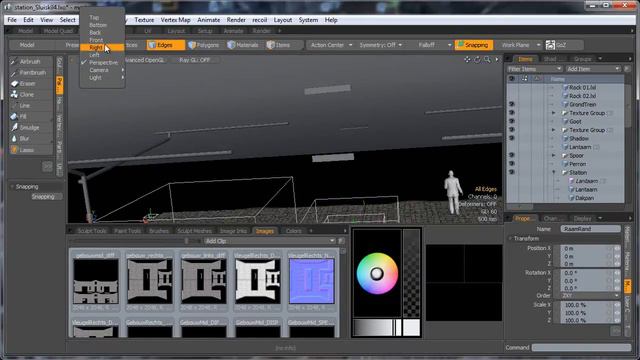Open the Symmetry: Off dropdown

tap(380, 45)
